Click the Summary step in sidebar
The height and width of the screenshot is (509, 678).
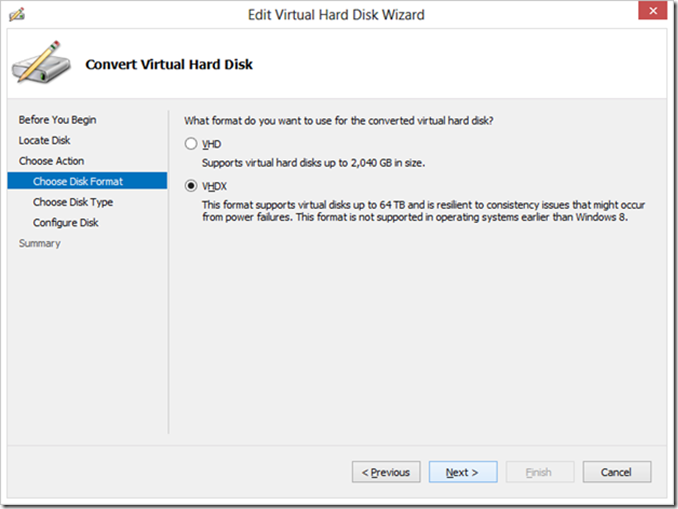39,243
